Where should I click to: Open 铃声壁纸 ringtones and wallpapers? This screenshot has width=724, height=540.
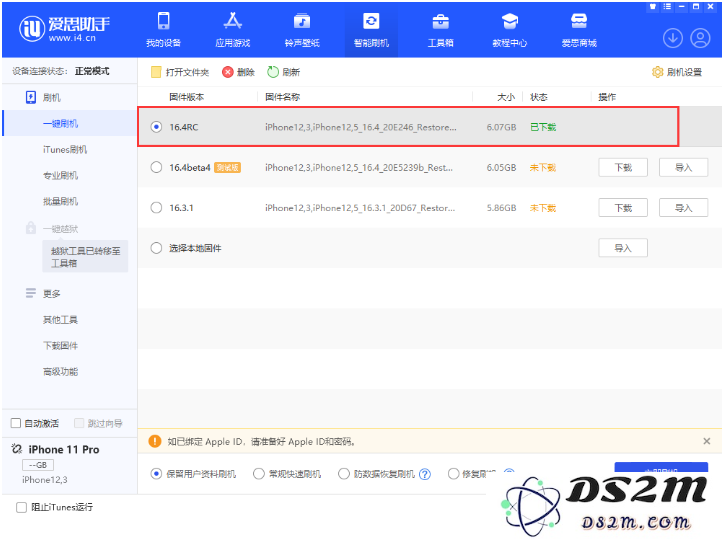(302, 30)
